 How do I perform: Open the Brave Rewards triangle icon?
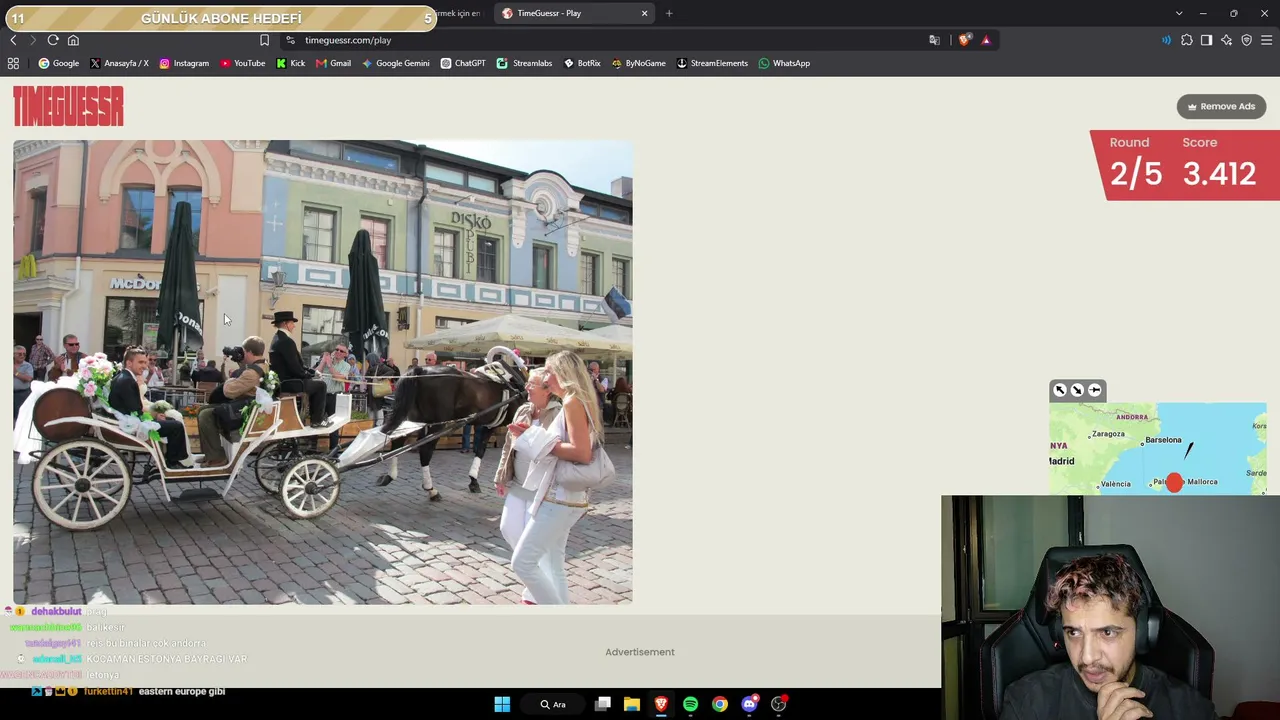(x=986, y=40)
